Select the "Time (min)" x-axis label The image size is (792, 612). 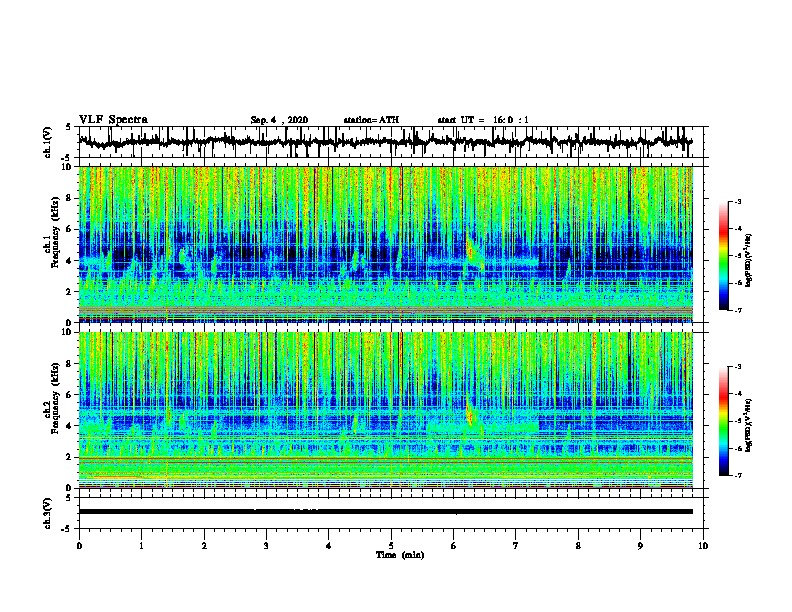point(400,555)
